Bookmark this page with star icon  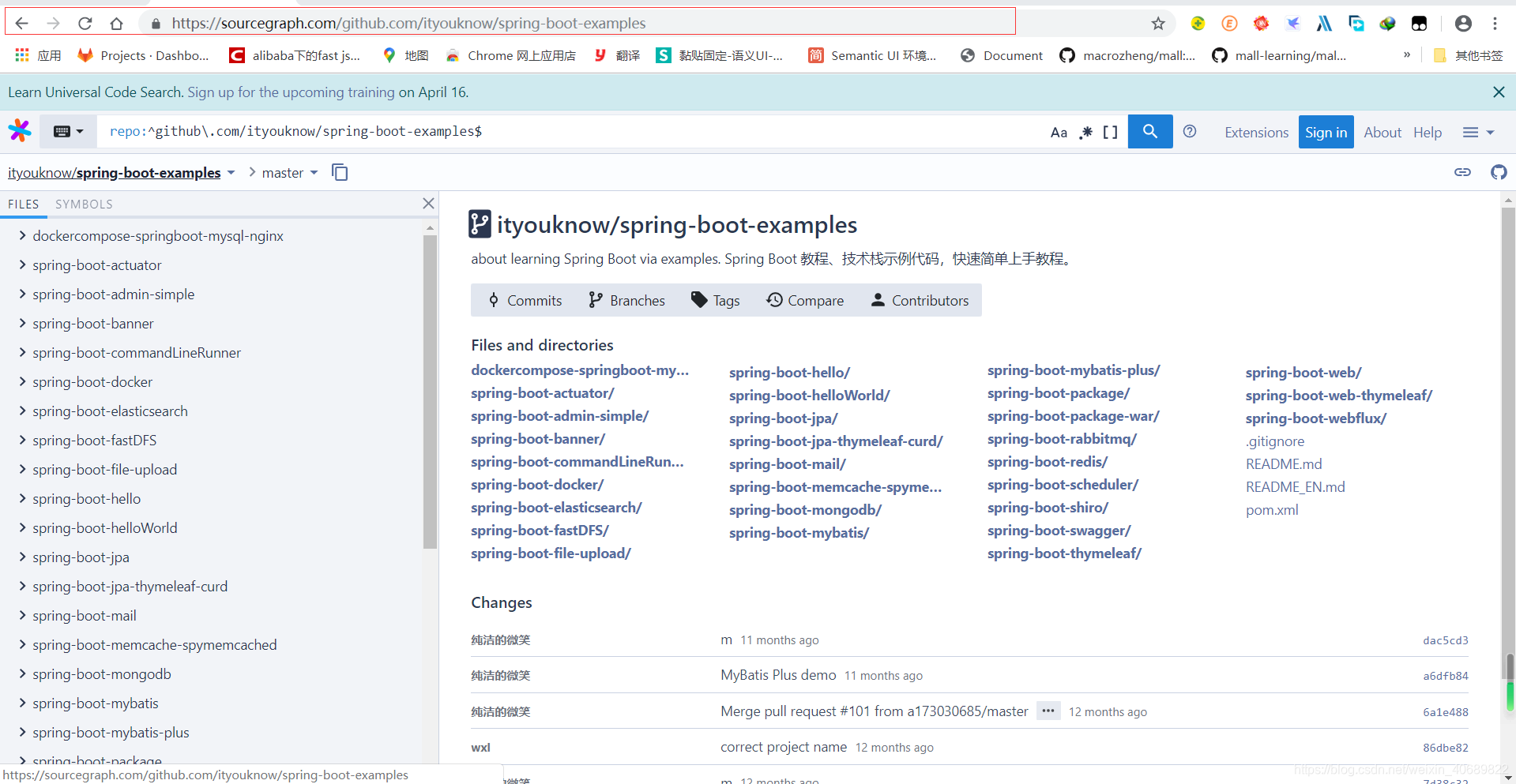(1158, 24)
